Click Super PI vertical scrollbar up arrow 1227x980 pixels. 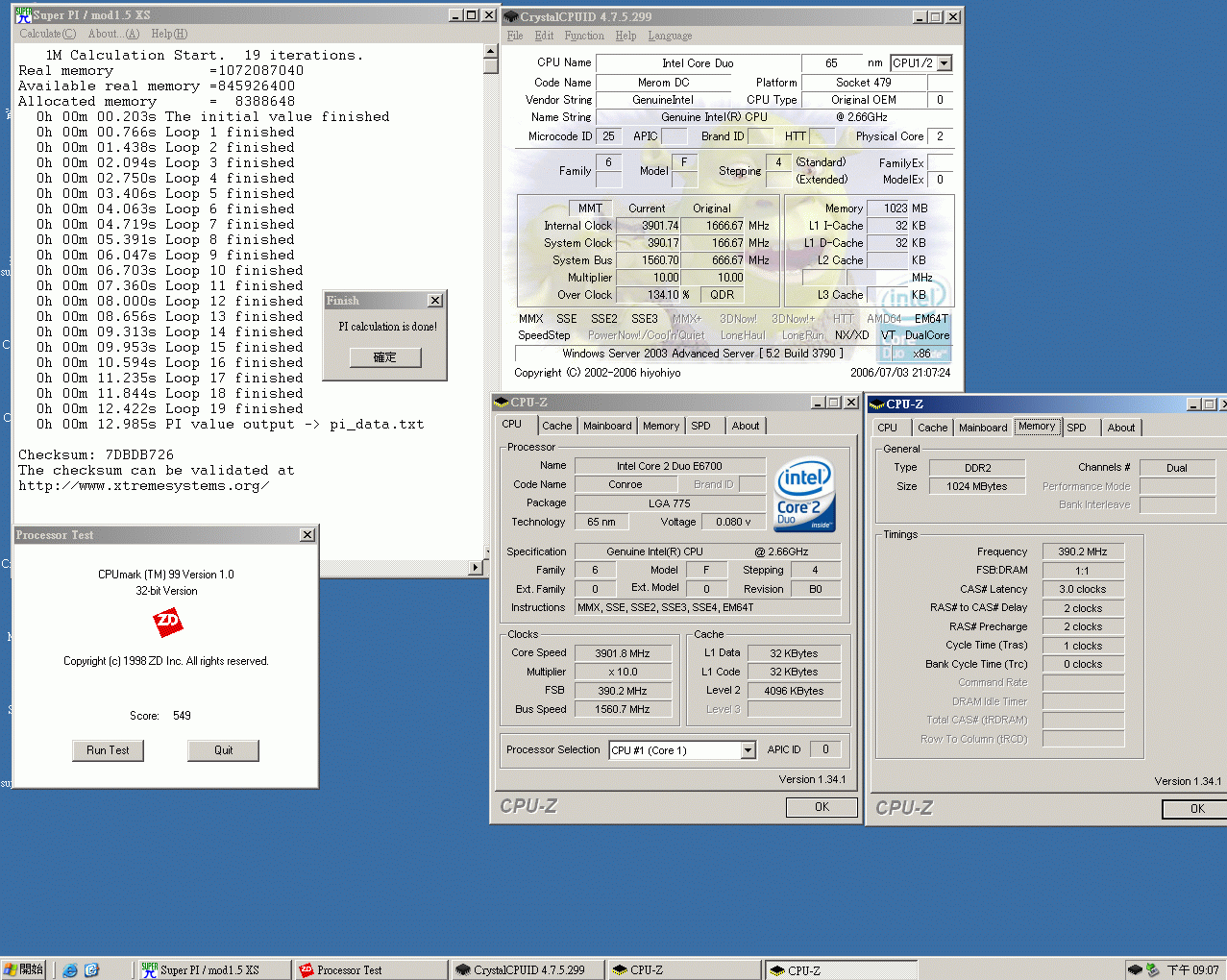pyautogui.click(x=490, y=52)
